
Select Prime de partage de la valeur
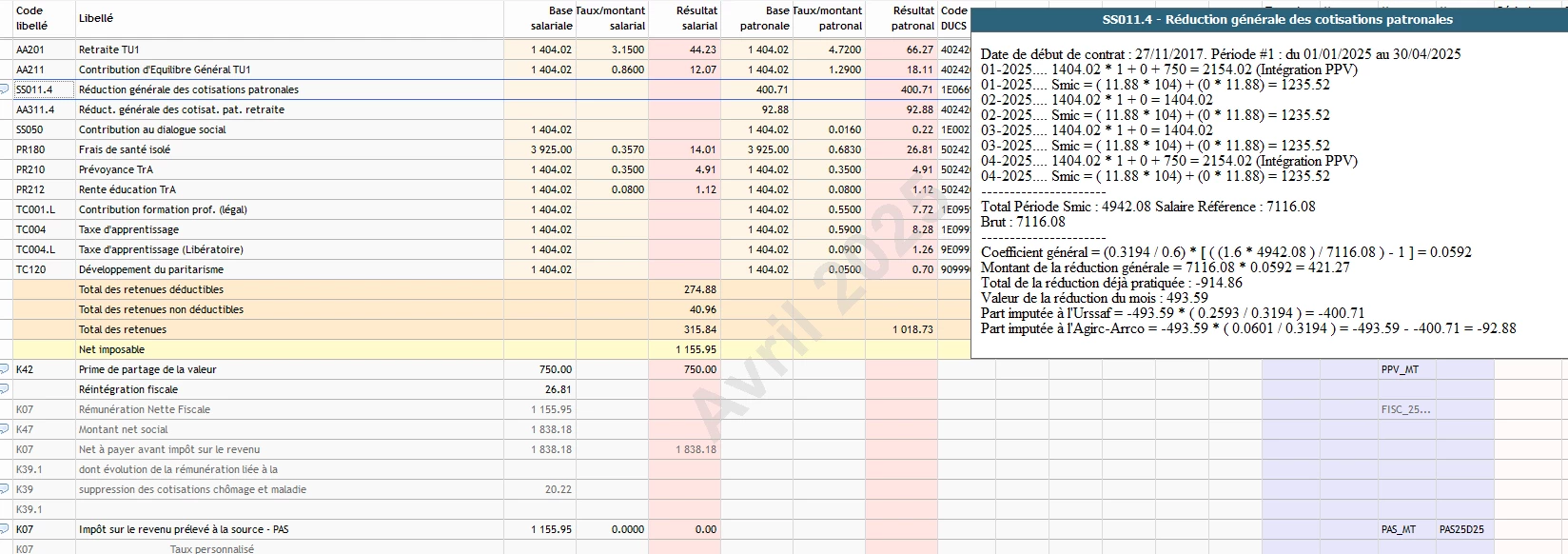click(x=147, y=369)
